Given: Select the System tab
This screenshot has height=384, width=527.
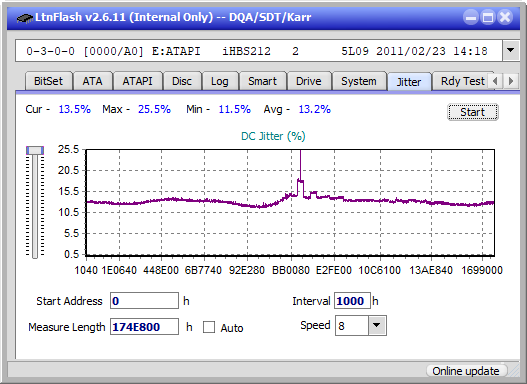Looking at the screenshot, I should coord(359,81).
